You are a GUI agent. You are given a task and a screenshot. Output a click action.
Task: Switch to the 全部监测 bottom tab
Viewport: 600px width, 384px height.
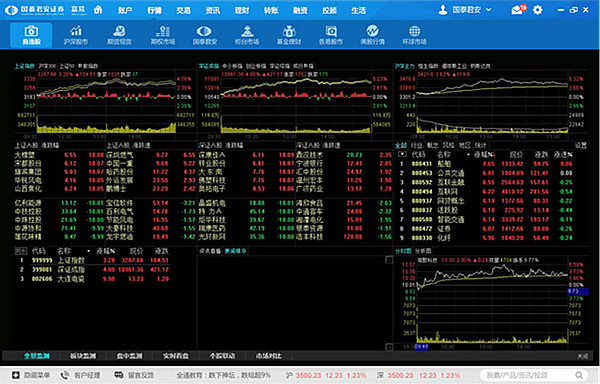coord(37,356)
